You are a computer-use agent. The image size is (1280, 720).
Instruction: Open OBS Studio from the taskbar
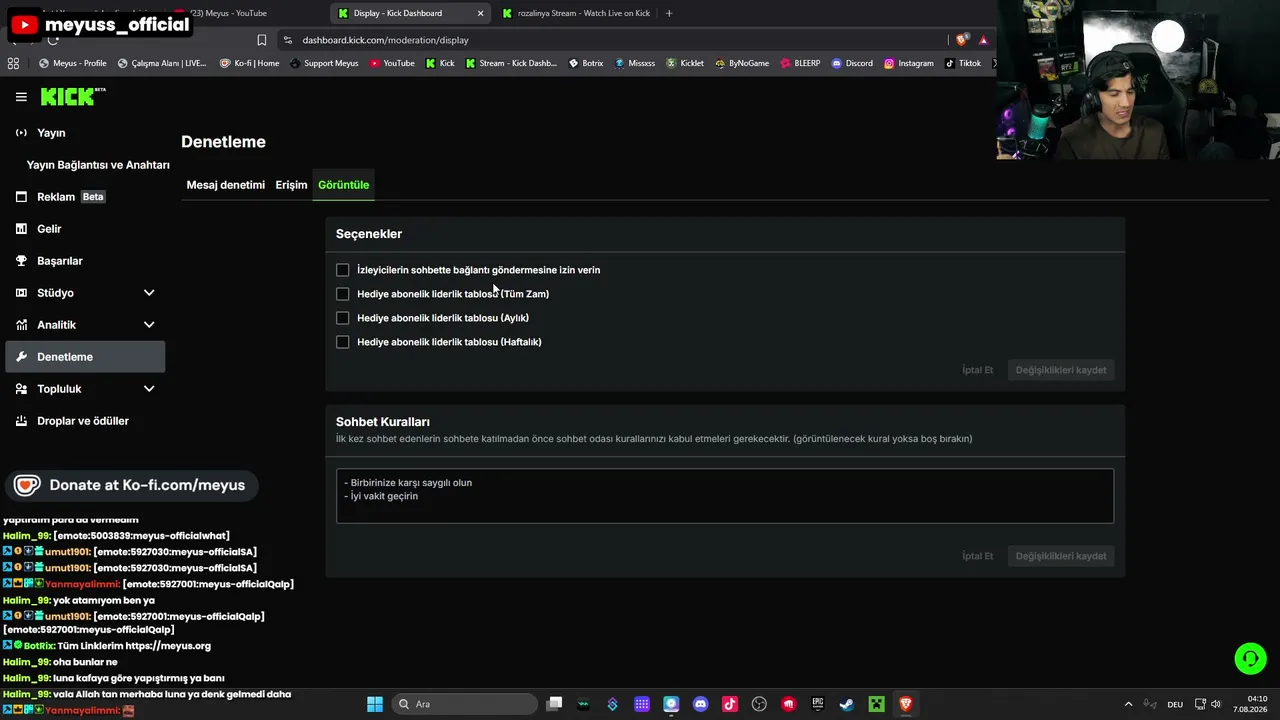point(759,704)
